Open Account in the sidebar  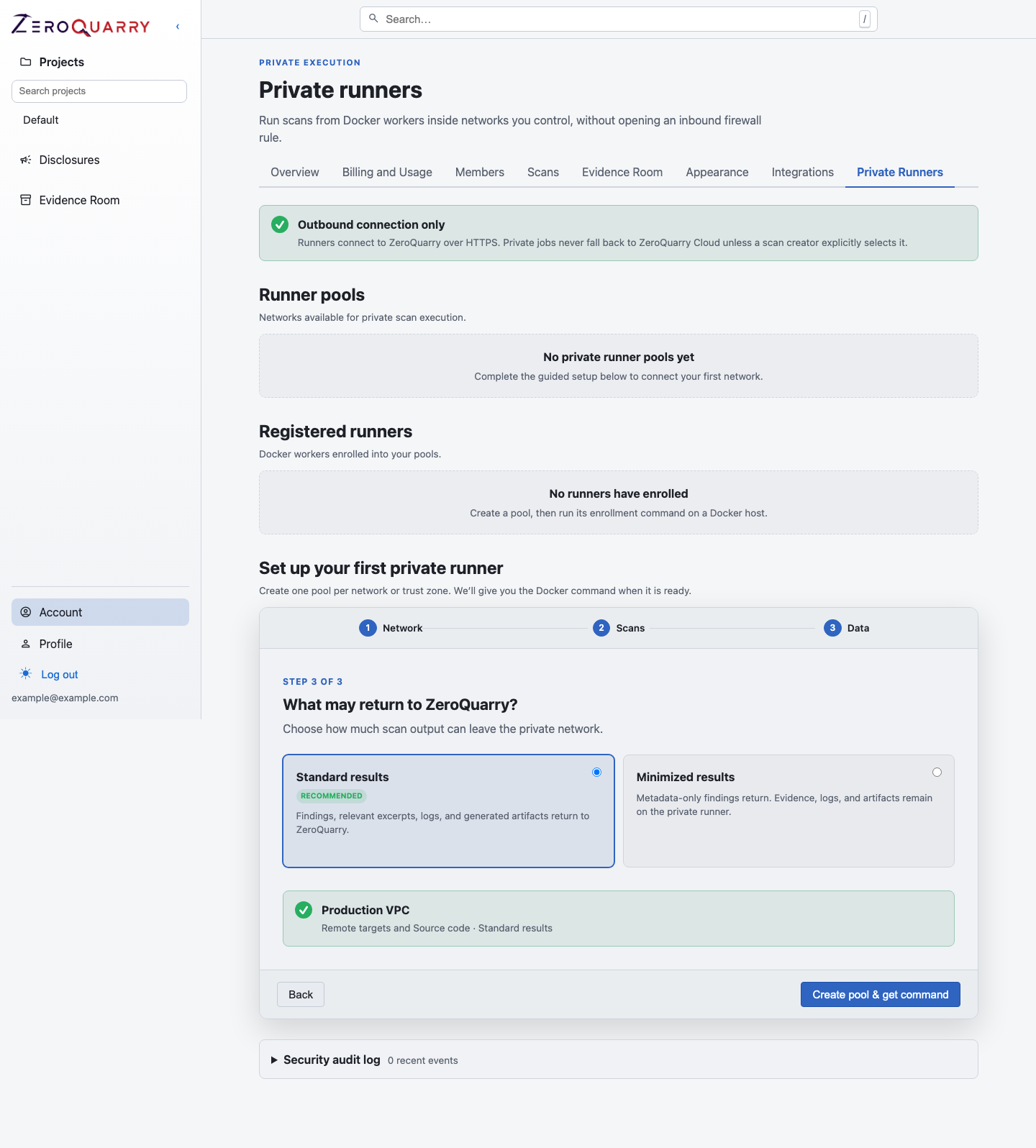pyautogui.click(x=100, y=612)
